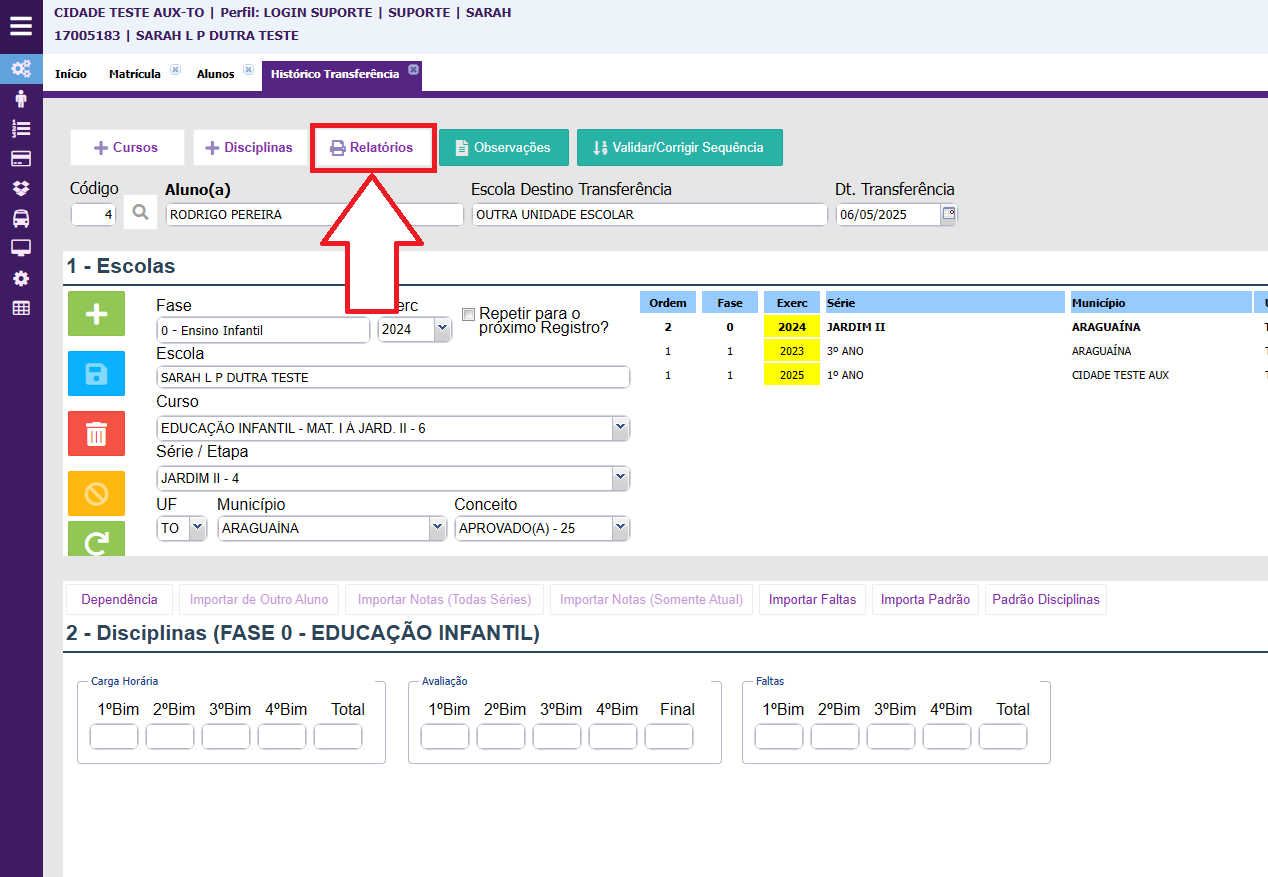The width and height of the screenshot is (1268, 877).
Task: Open the Conceito dropdown
Action: [620, 528]
